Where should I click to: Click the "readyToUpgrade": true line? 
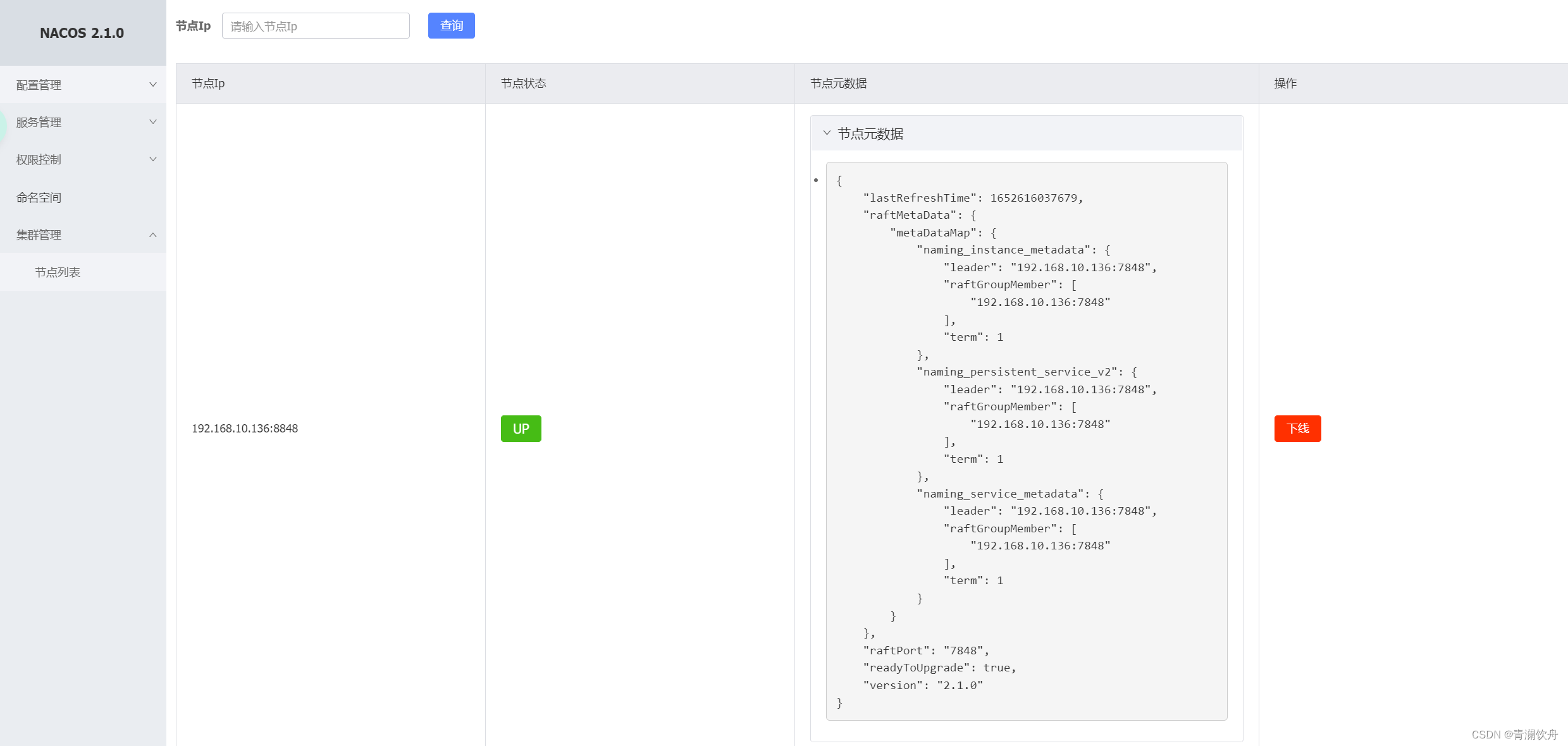pos(939,668)
